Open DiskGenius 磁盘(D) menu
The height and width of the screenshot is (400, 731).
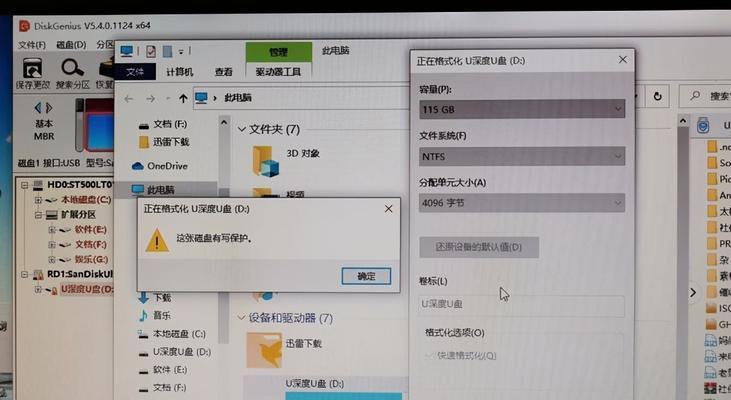point(71,45)
